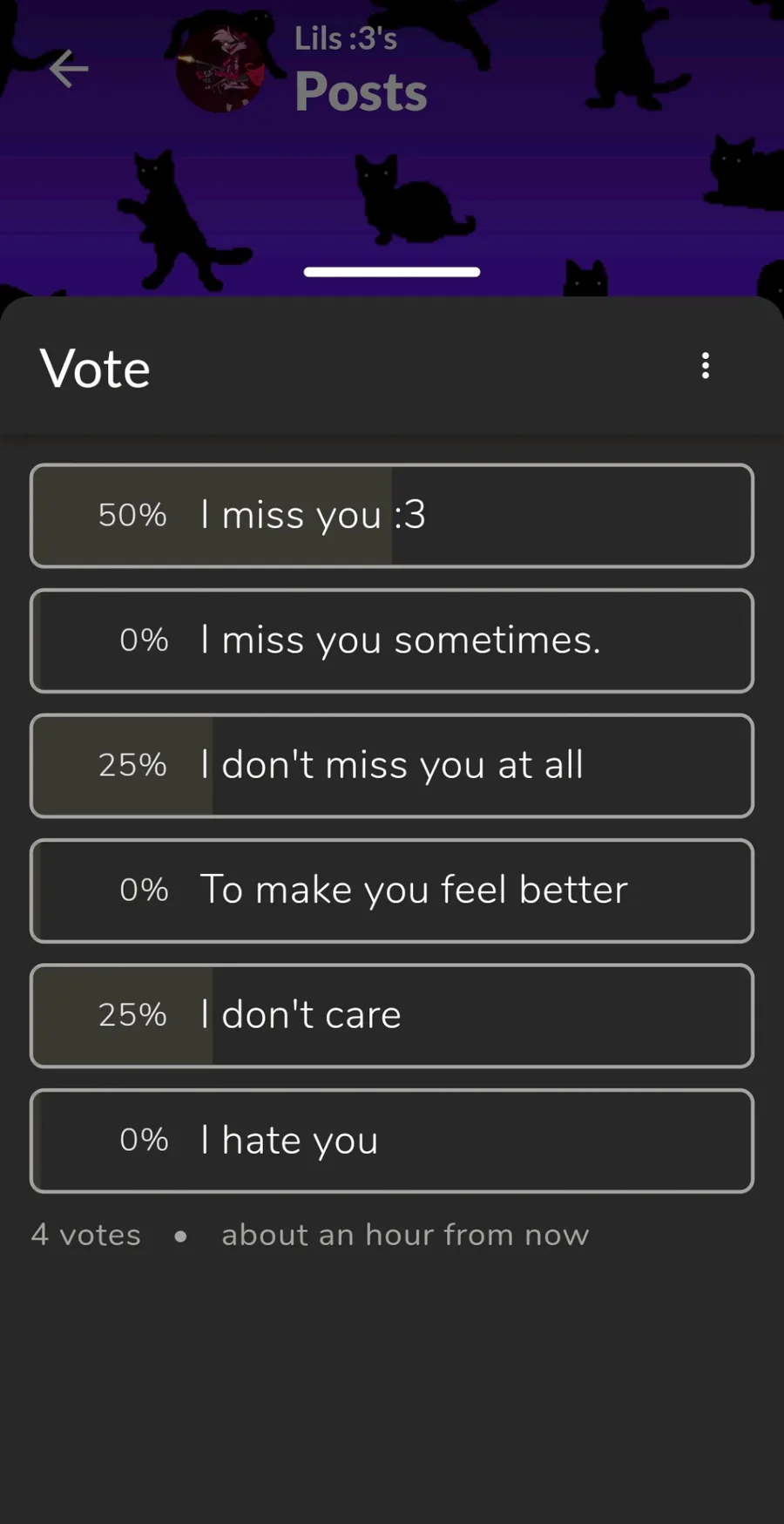Screen dimensions: 784x1524
Task: Pick the "To make you feel better" option
Action: pos(392,891)
